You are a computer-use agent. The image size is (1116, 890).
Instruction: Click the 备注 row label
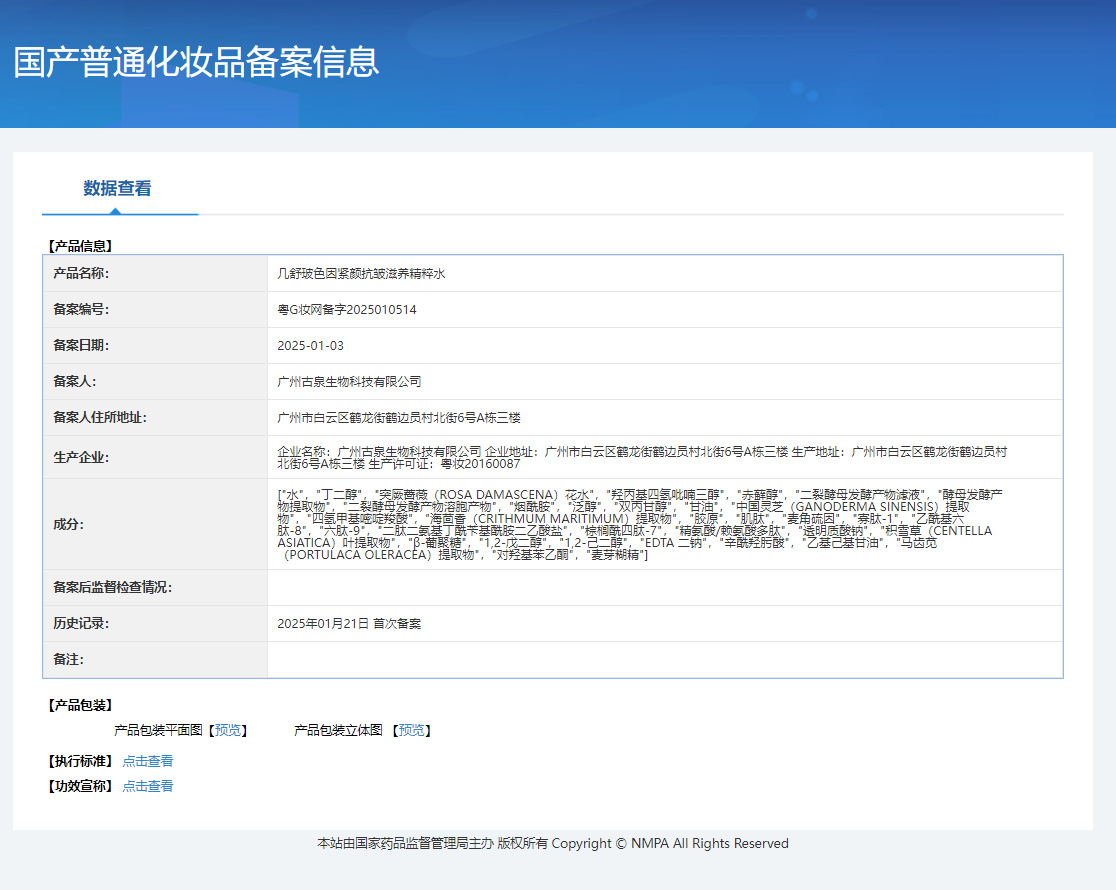(68, 660)
